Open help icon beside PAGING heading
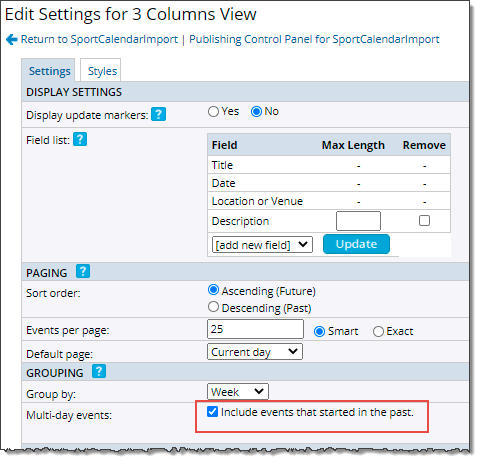Screen dimensions: 480x465 click(83, 271)
